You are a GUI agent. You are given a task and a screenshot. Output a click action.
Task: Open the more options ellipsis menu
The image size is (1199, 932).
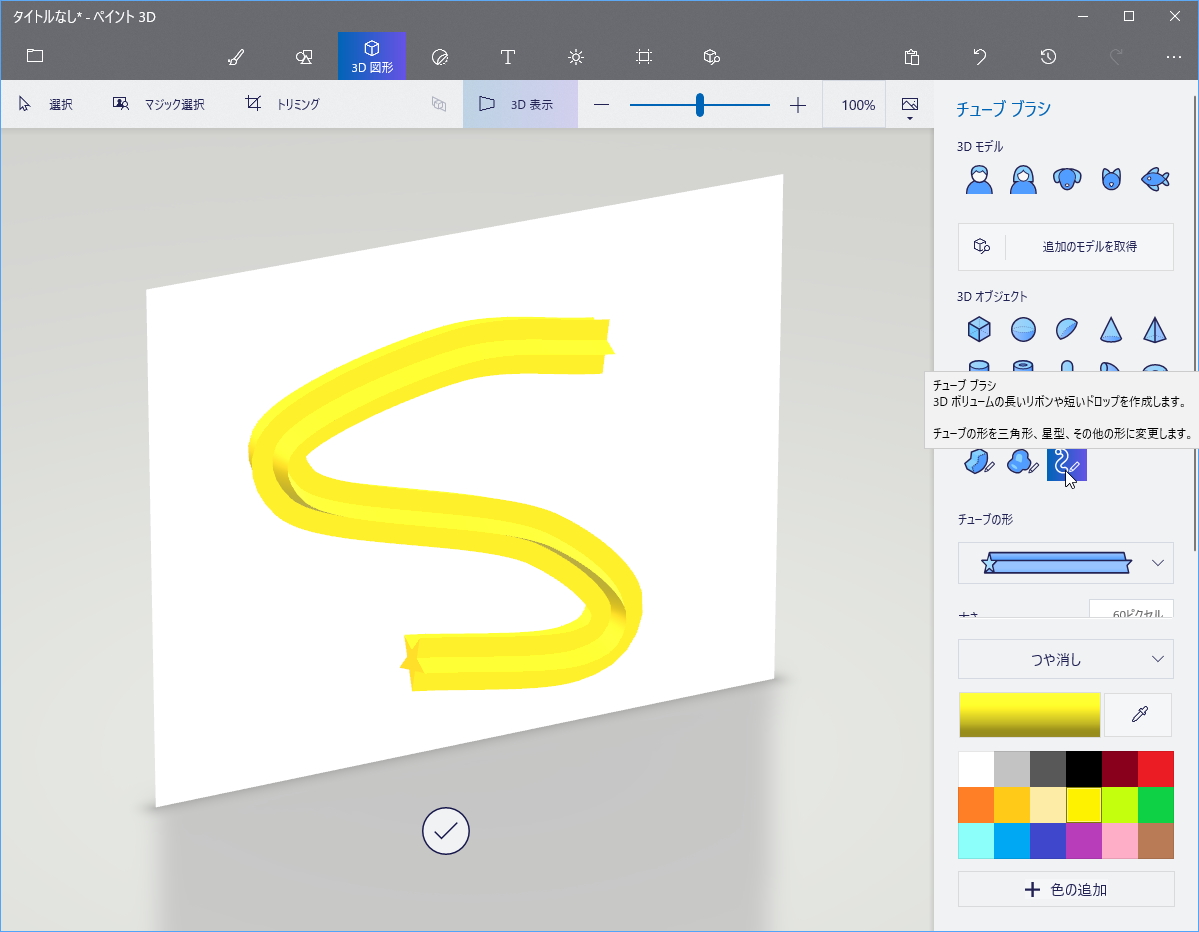pos(1174,57)
